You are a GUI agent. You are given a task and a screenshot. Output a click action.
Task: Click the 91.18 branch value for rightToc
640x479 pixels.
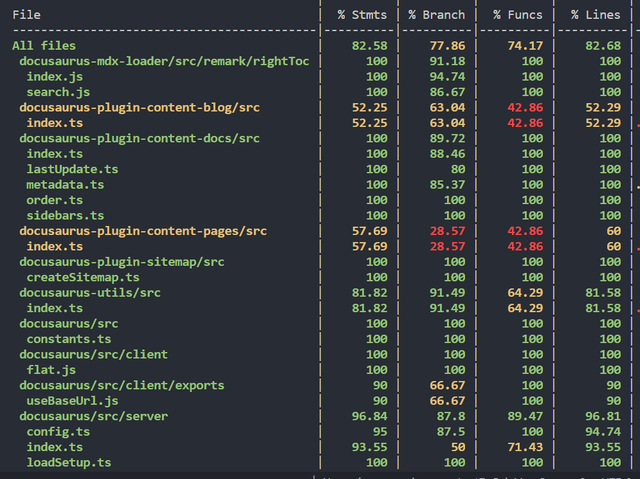point(447,61)
